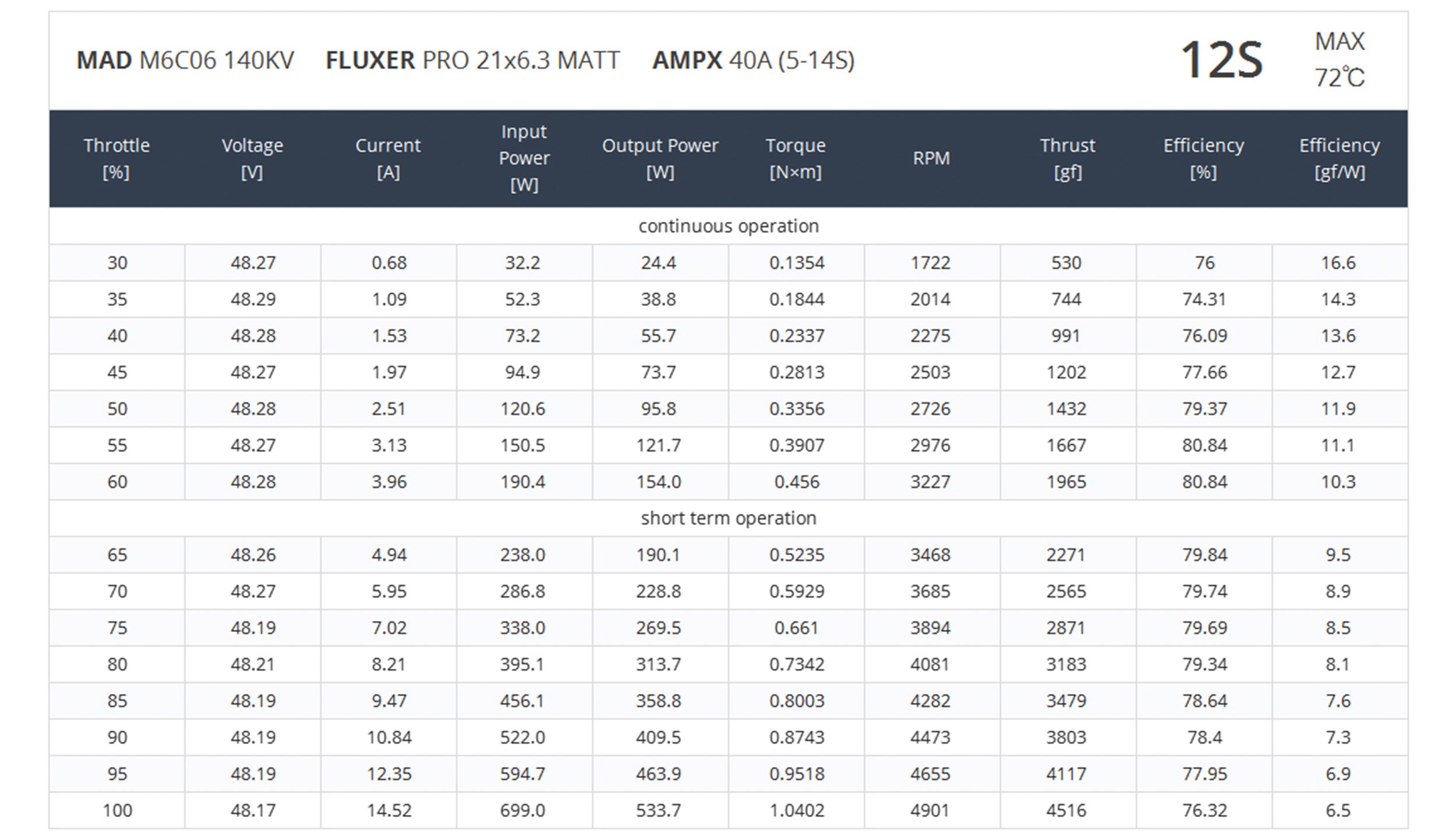
Task: Click the Voltage [V] column header
Action: 252,158
